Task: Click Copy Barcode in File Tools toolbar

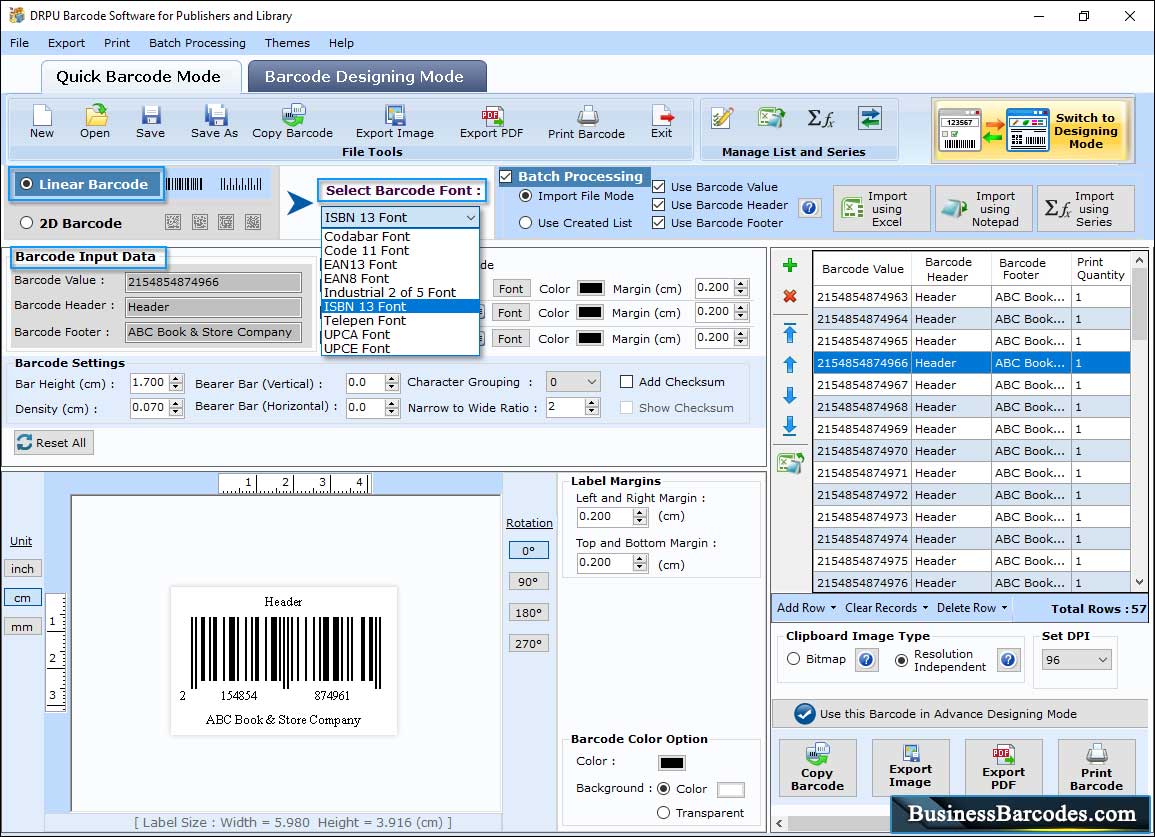Action: 292,122
